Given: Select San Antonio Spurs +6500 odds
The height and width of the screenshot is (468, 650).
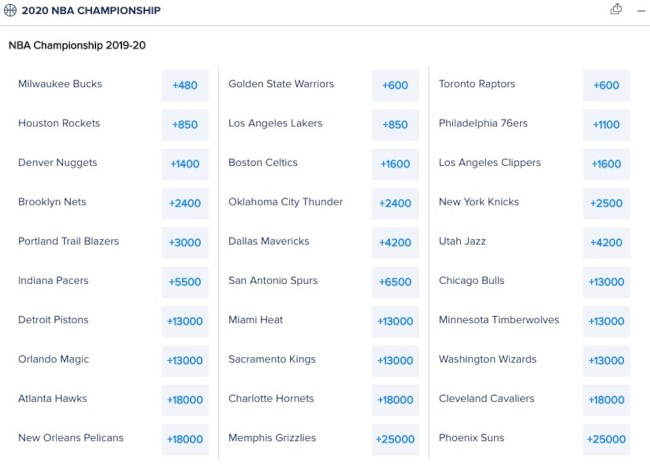Looking at the screenshot, I should click(395, 282).
